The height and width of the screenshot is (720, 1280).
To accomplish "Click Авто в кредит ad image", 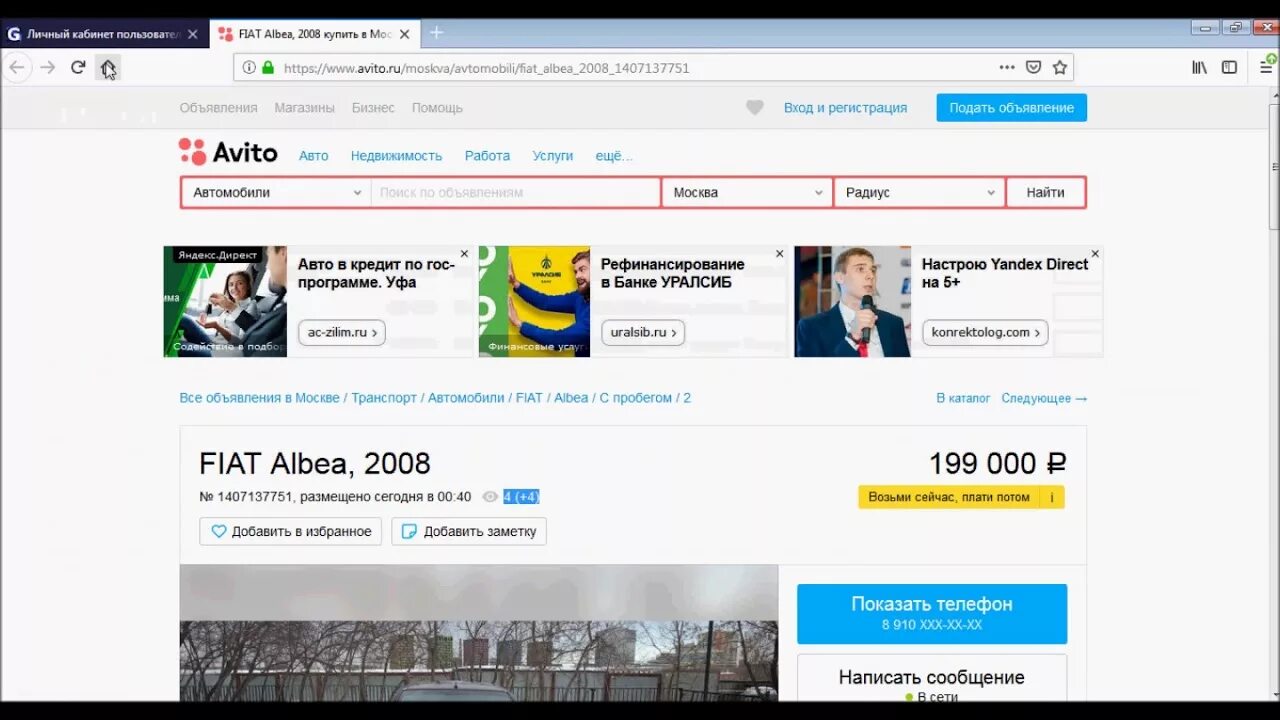I will 225,302.
